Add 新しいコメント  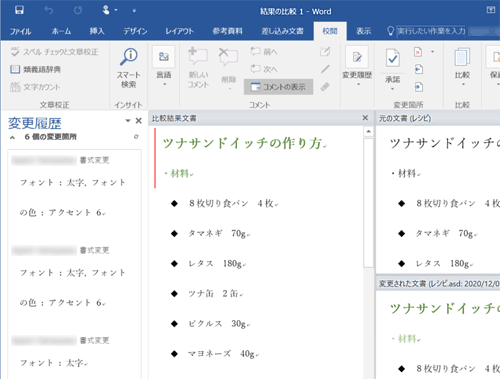(x=198, y=68)
